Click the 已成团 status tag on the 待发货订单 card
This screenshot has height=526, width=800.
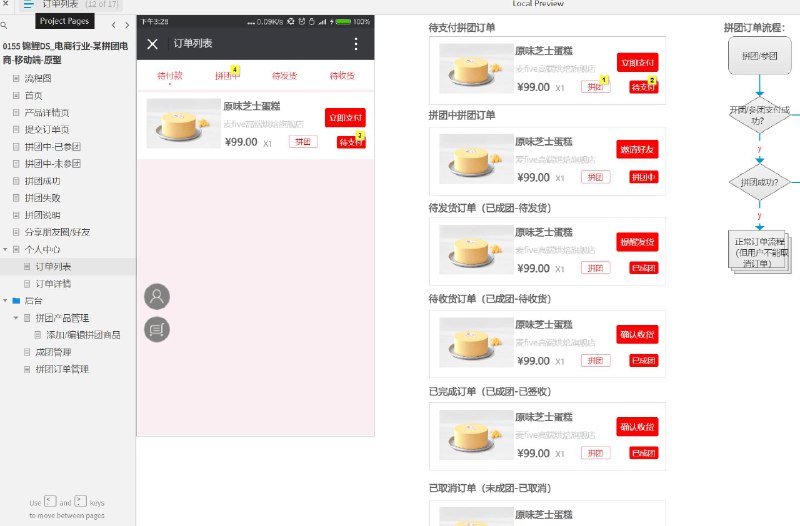[x=643, y=268]
